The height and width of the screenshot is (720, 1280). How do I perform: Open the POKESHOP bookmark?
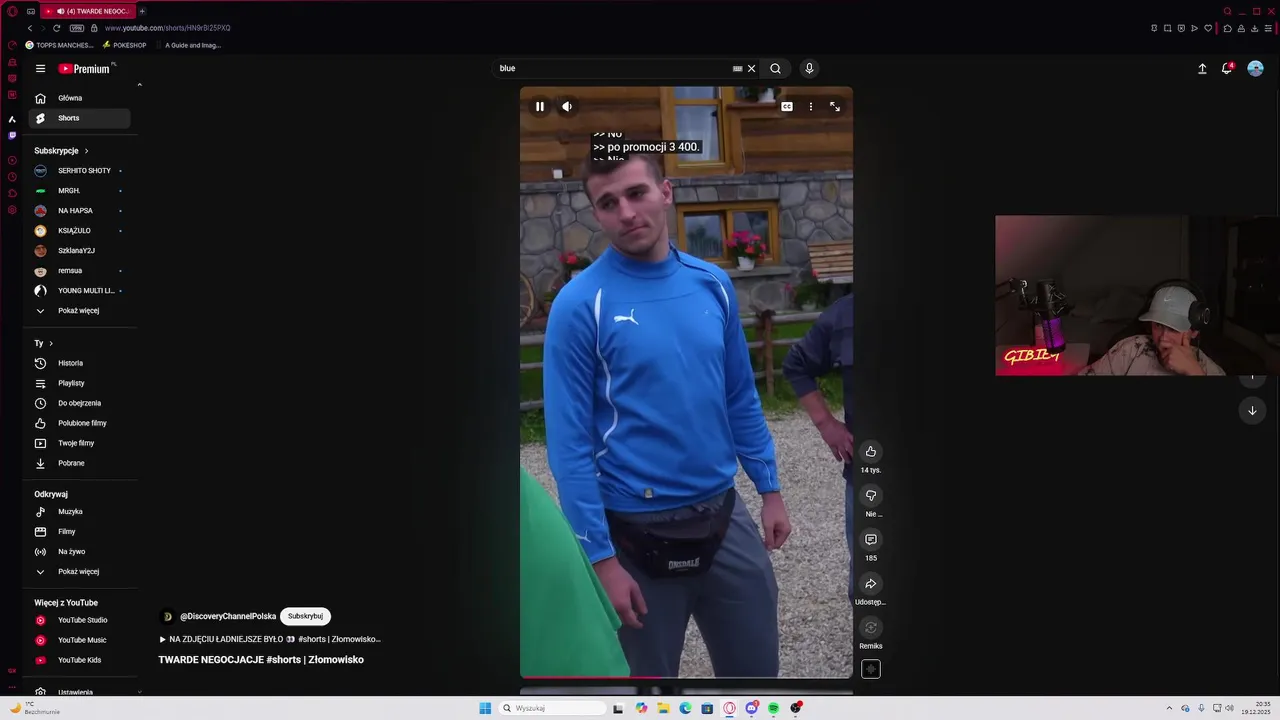[x=124, y=45]
